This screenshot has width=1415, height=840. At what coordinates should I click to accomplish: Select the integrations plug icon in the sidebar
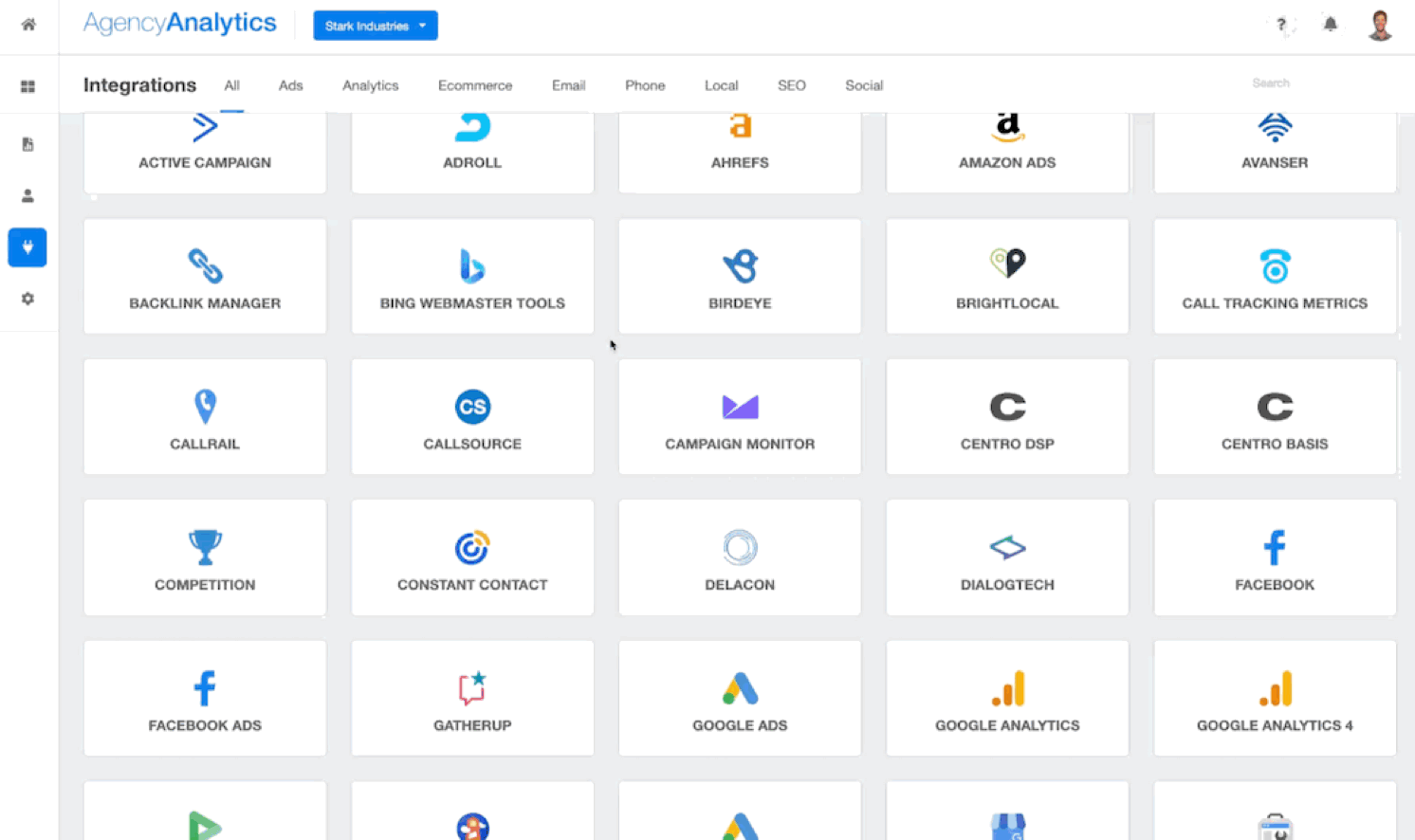pyautogui.click(x=28, y=247)
